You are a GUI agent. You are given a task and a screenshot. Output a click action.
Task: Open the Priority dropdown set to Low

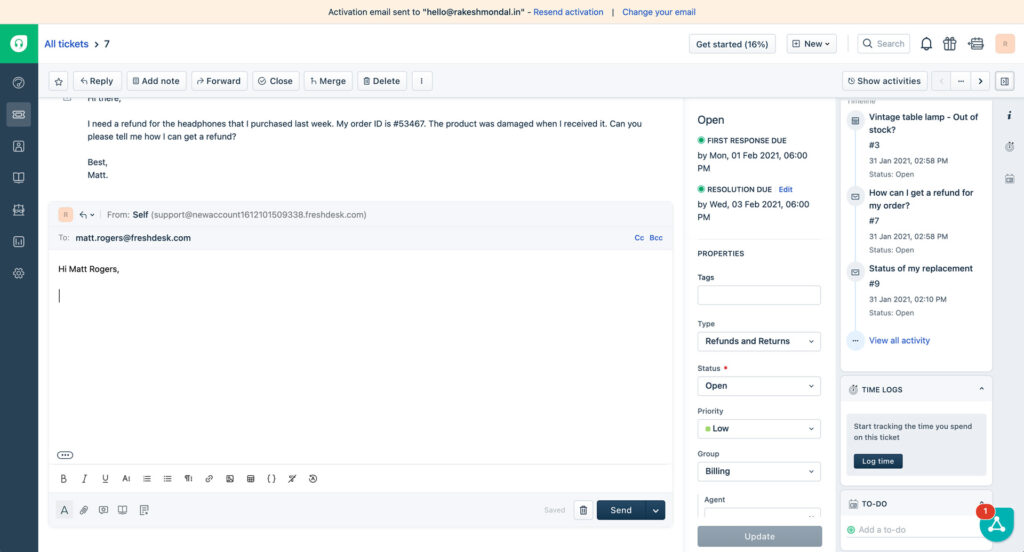click(759, 428)
